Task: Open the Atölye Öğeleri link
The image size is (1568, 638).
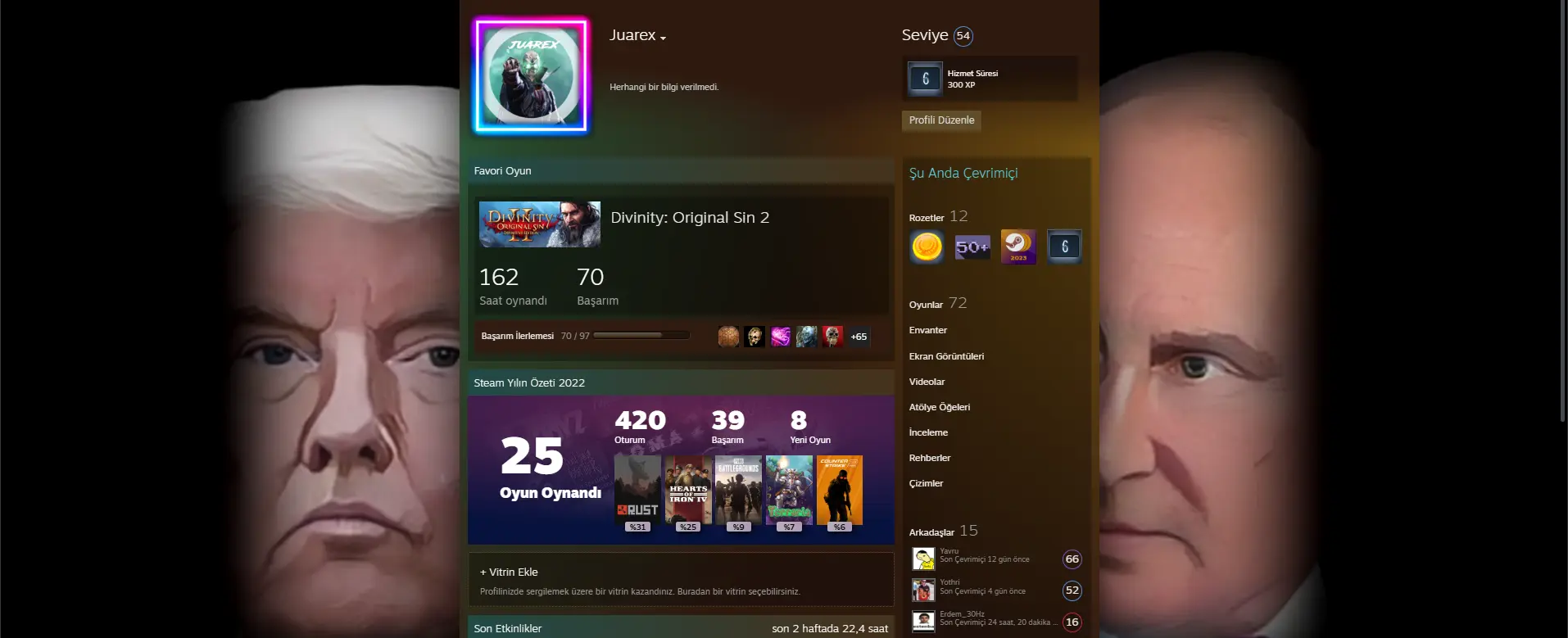Action: [940, 408]
